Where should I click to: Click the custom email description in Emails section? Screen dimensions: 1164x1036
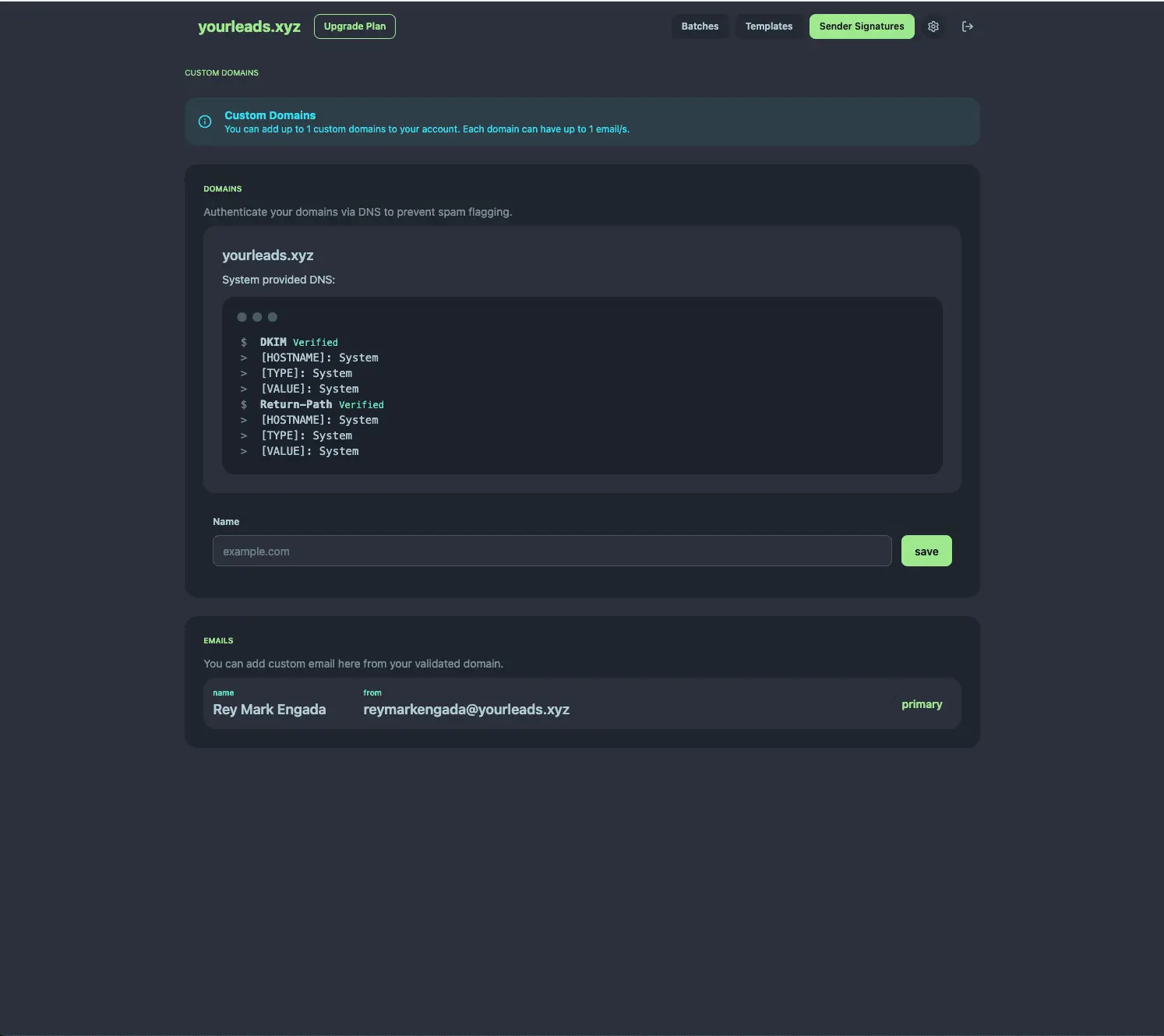coord(353,664)
